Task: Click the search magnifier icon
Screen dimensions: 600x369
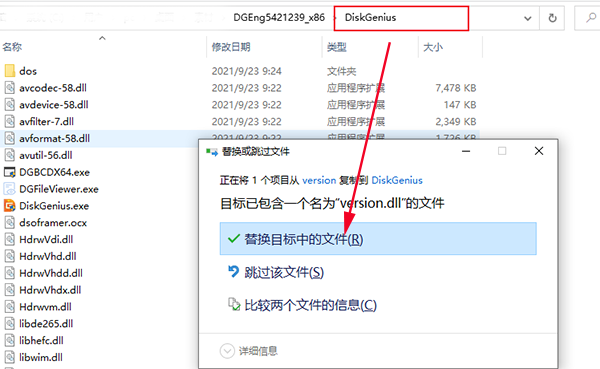Action: pyautogui.click(x=591, y=18)
